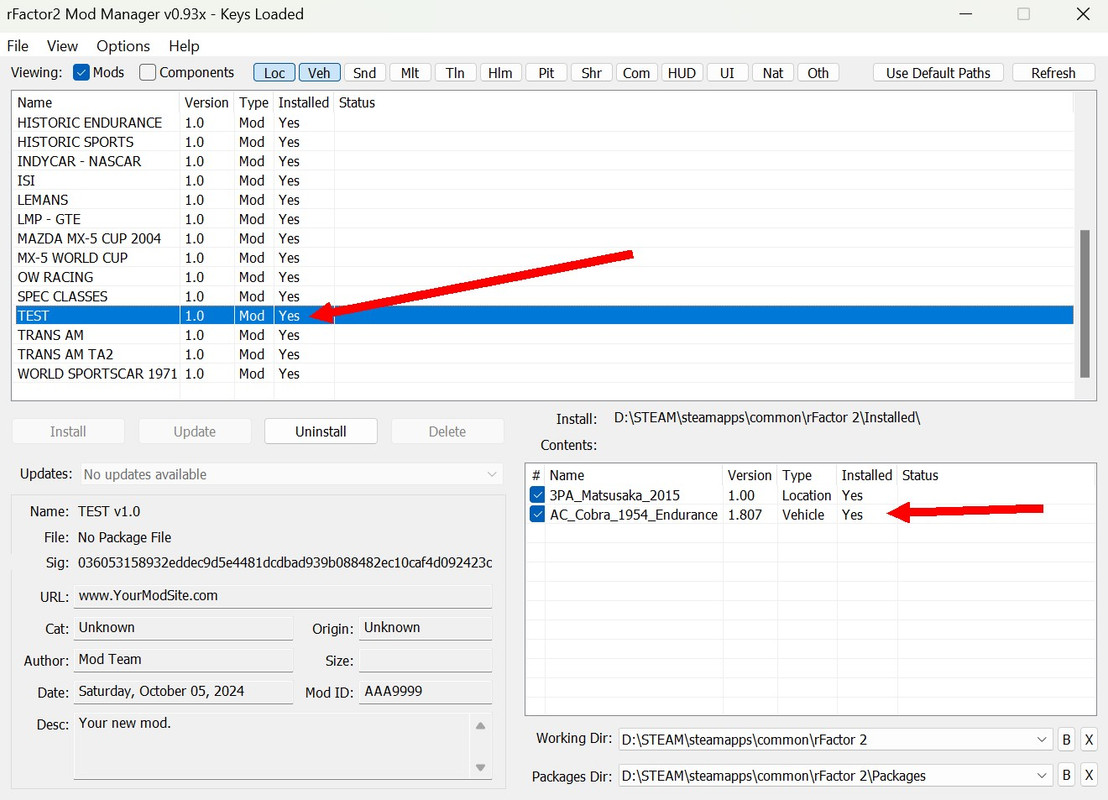
Task: Select the ISI mod row
Action: (x=544, y=180)
